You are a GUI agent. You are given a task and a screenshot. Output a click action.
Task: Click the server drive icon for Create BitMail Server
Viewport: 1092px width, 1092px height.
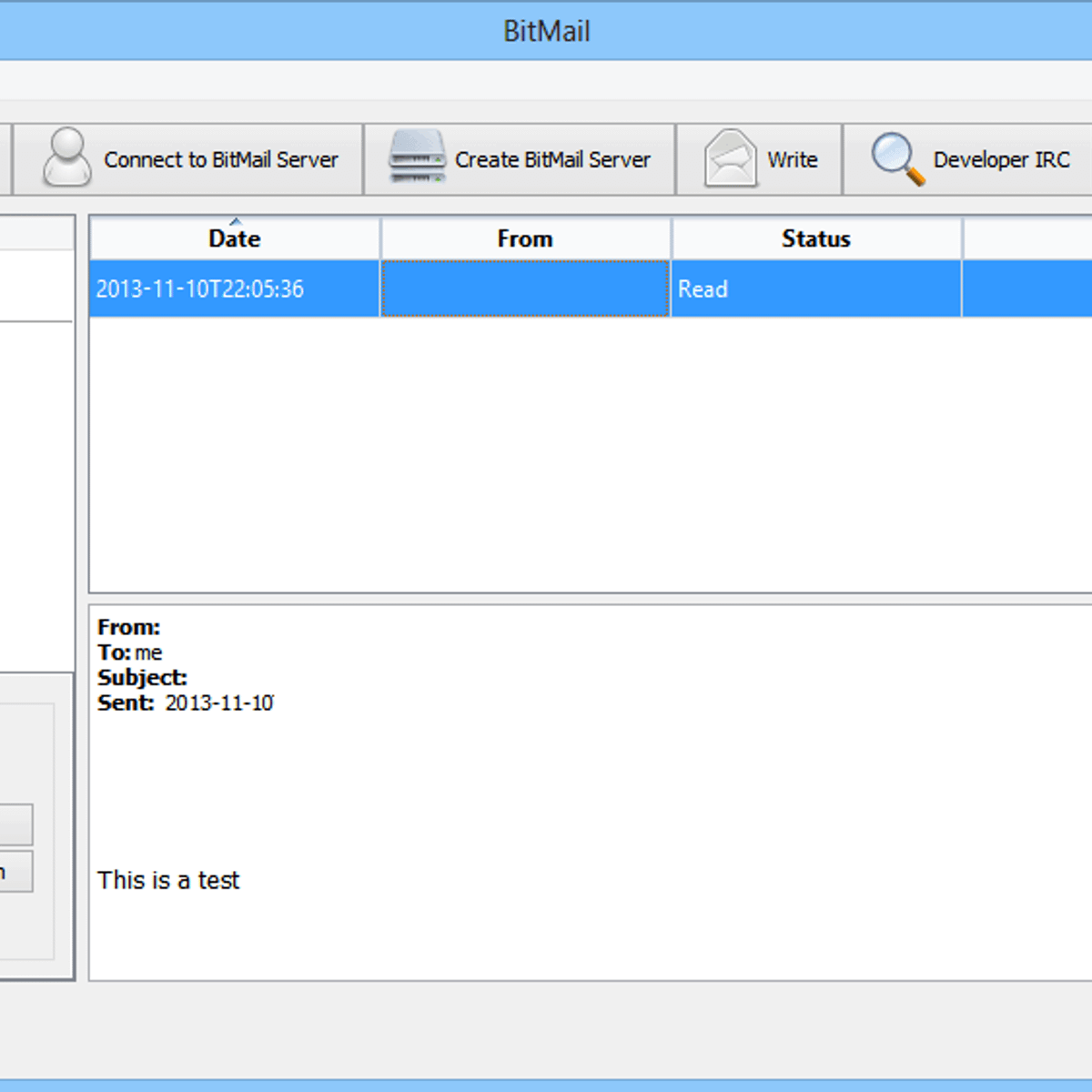(x=417, y=157)
